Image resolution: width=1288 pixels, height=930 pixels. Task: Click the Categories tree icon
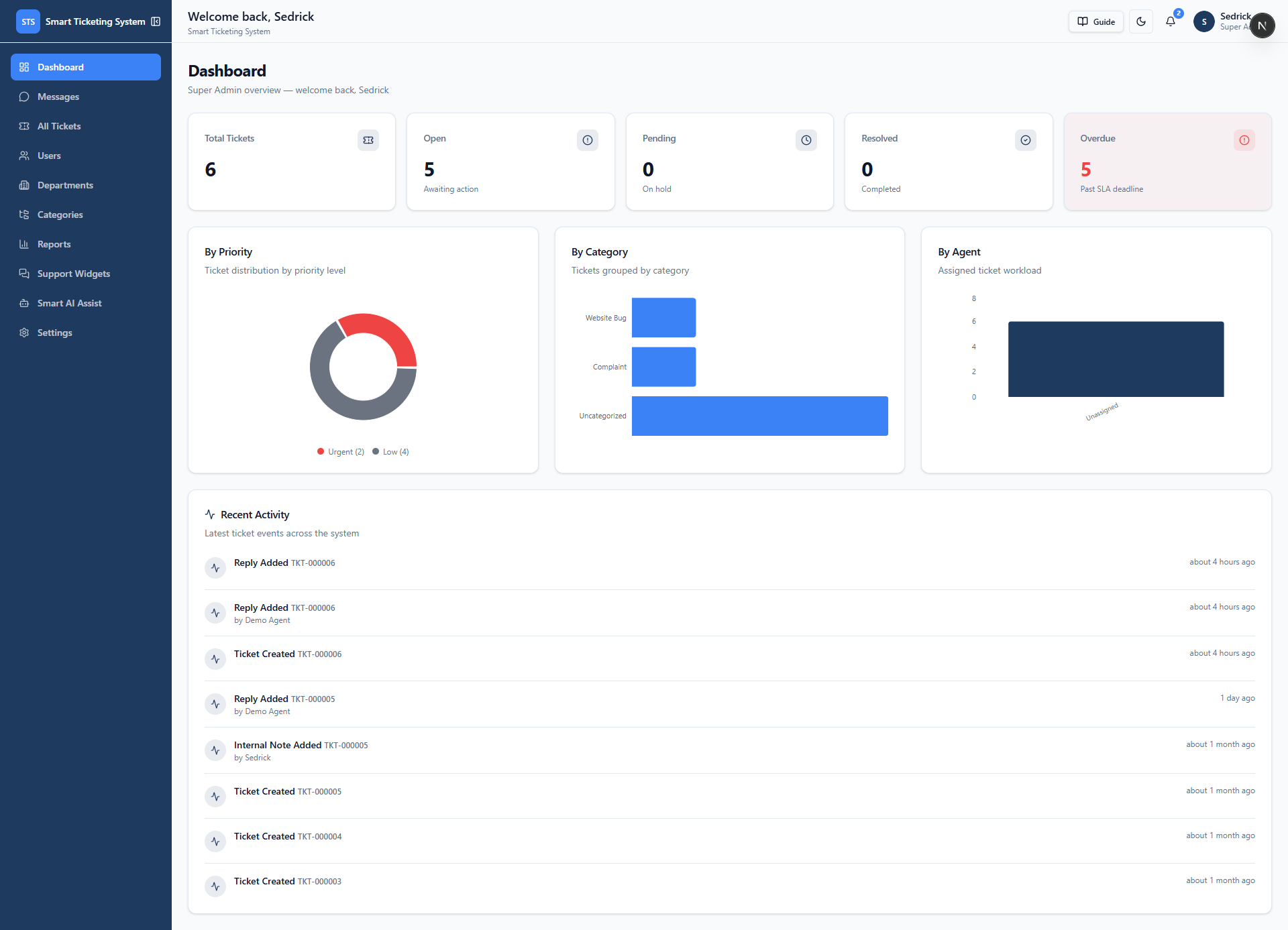(24, 215)
